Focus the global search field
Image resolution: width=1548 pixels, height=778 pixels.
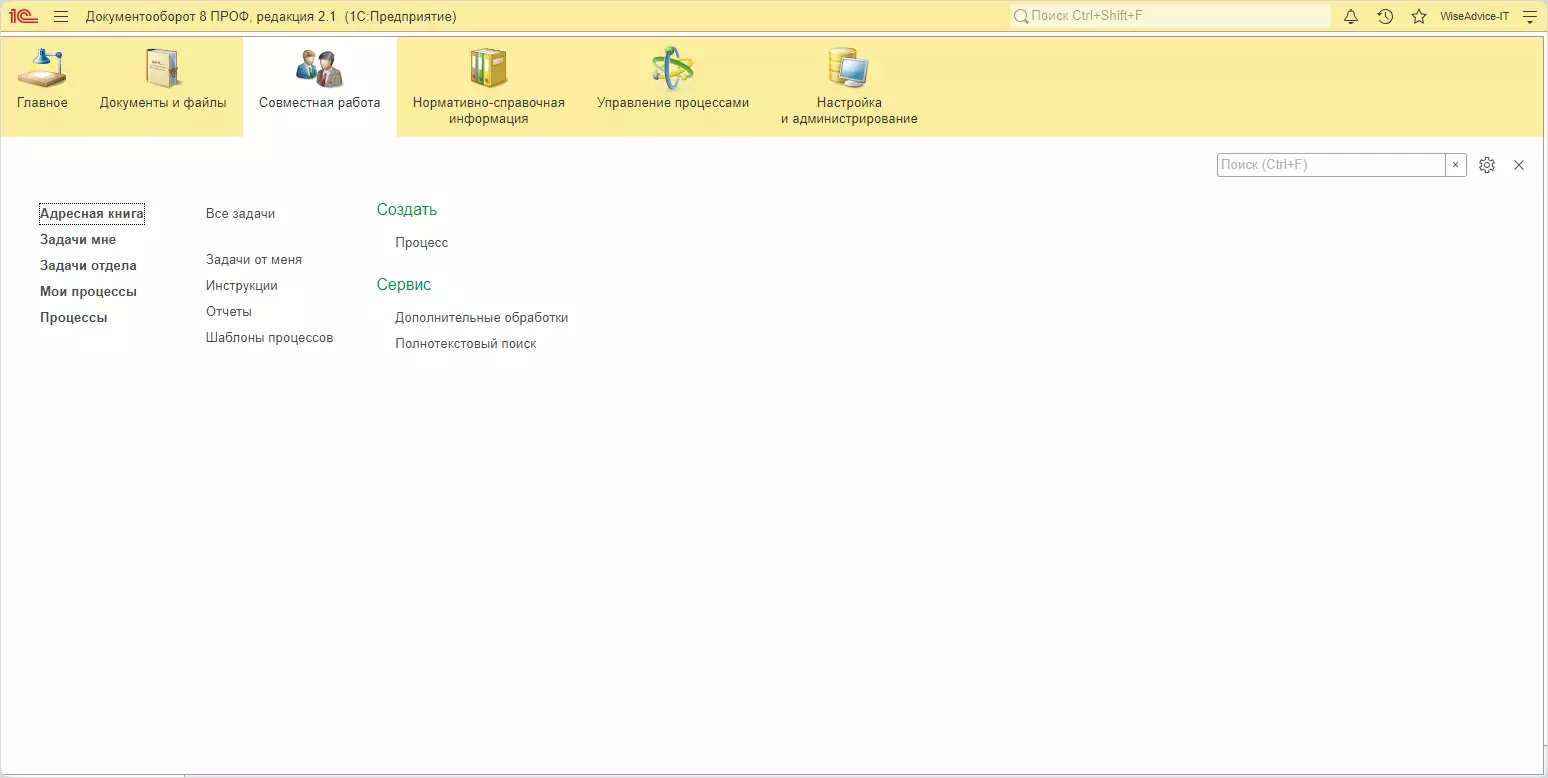(1170, 16)
